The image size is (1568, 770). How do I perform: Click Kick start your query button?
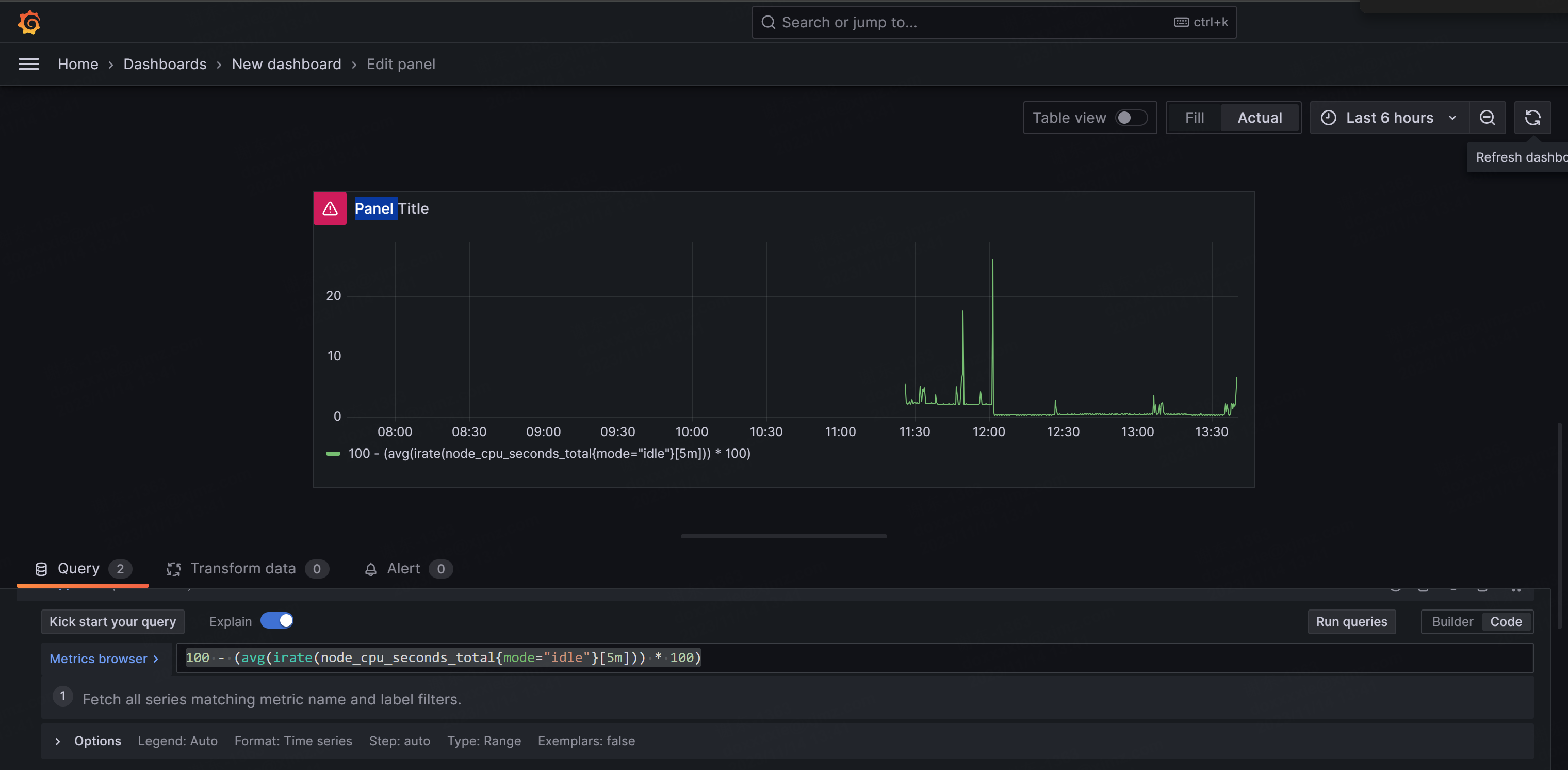click(x=112, y=621)
